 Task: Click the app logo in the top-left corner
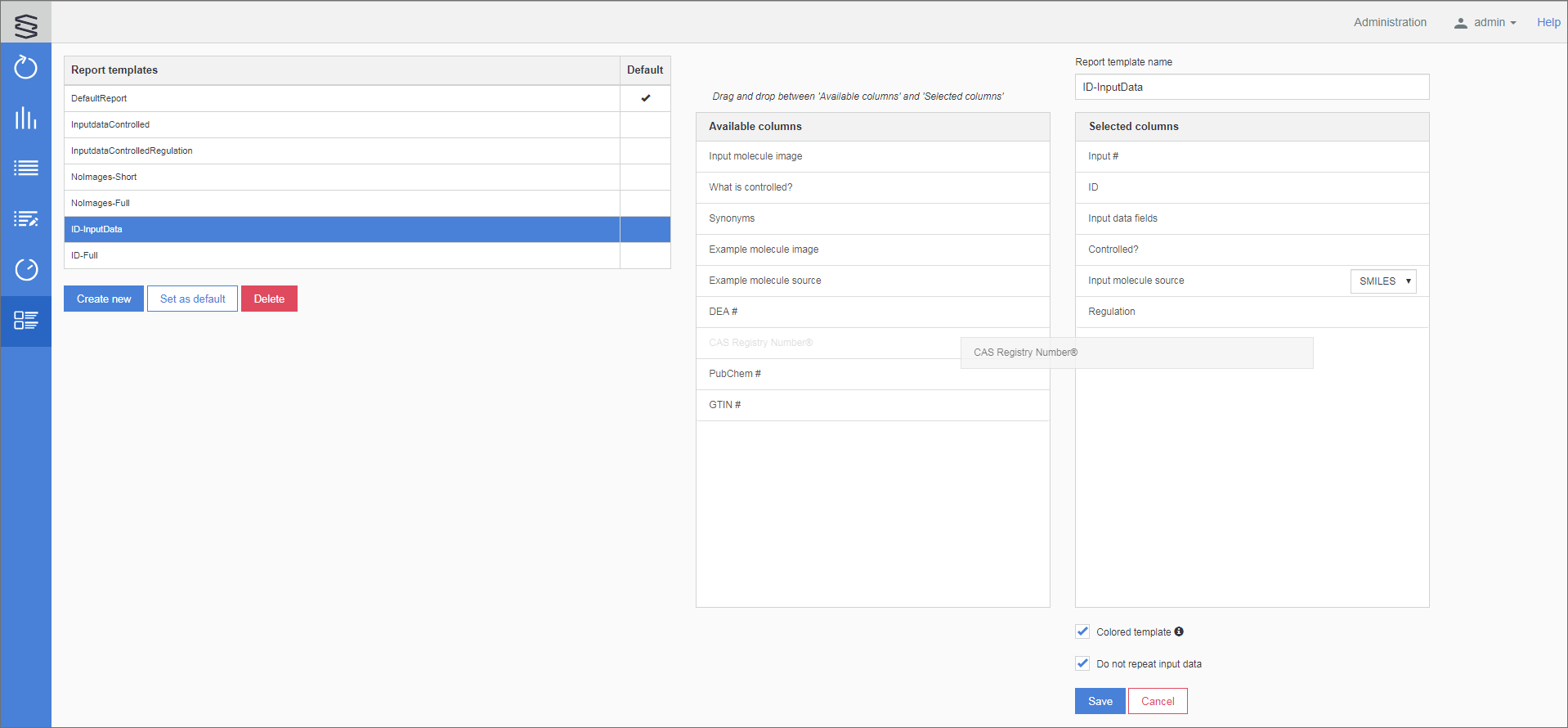click(26, 25)
